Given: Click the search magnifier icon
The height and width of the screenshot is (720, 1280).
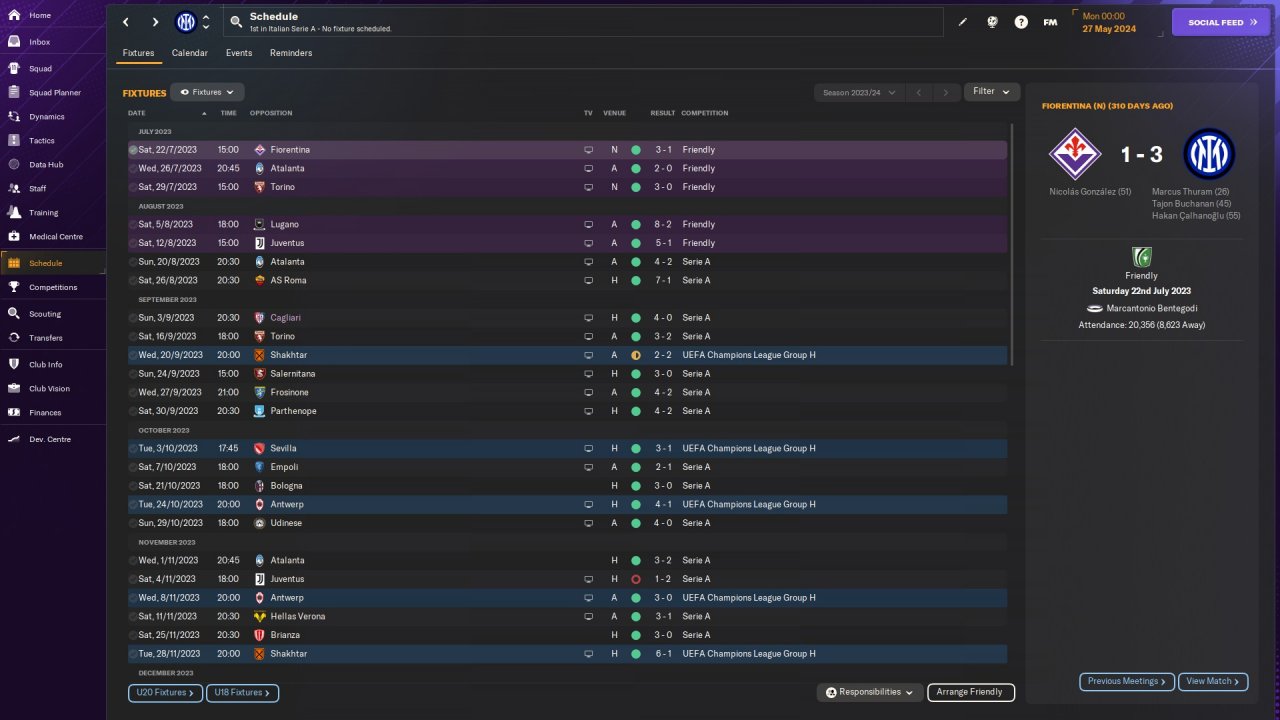Looking at the screenshot, I should point(236,22).
